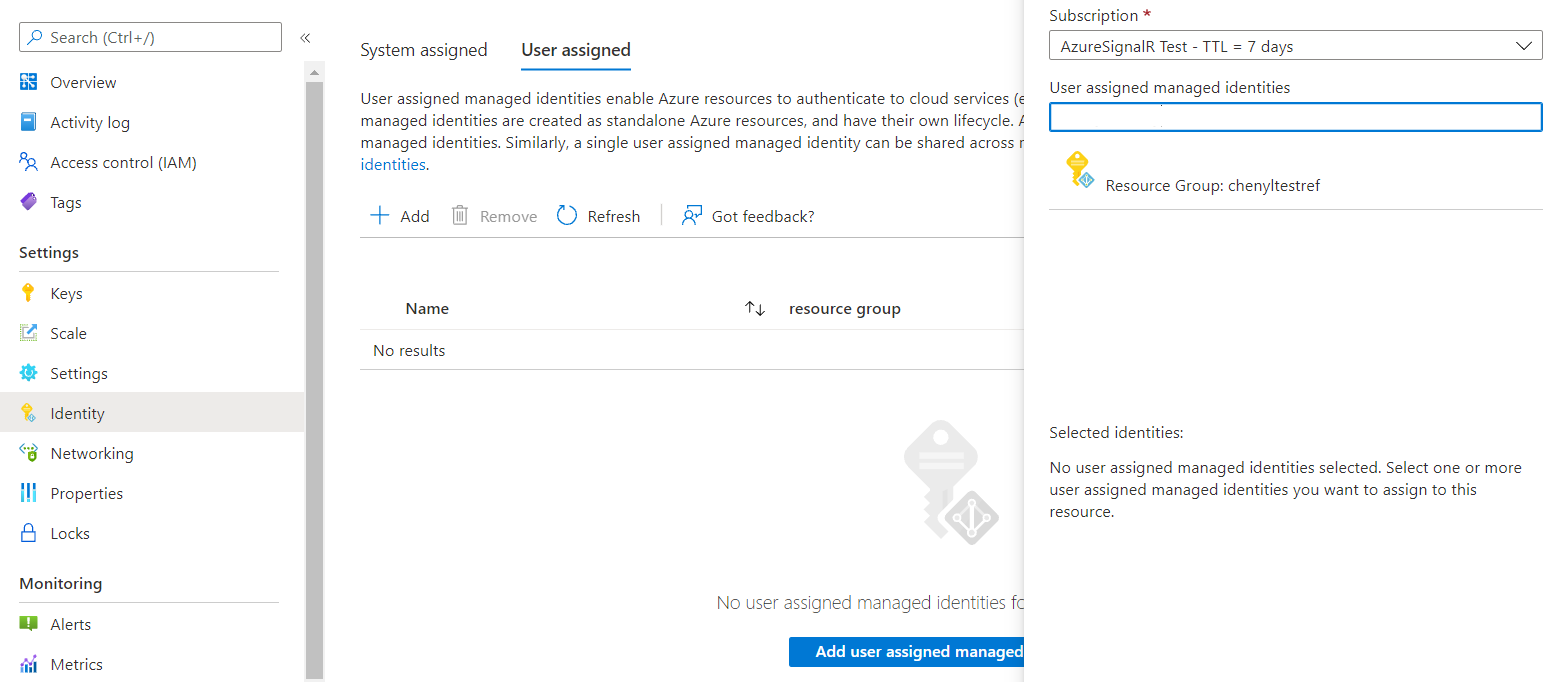Open the identities hyperlink in description

click(x=392, y=164)
